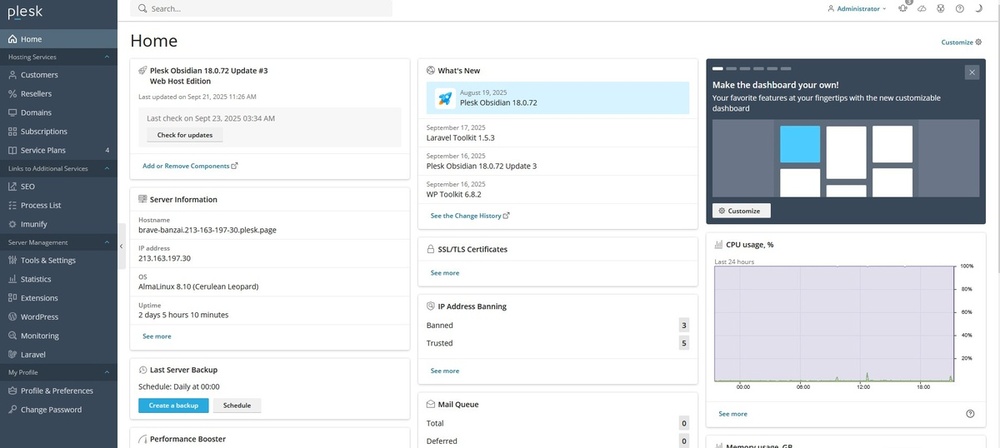Click the Banned count 3
Screen dimensions: 1000x448
[684, 325]
